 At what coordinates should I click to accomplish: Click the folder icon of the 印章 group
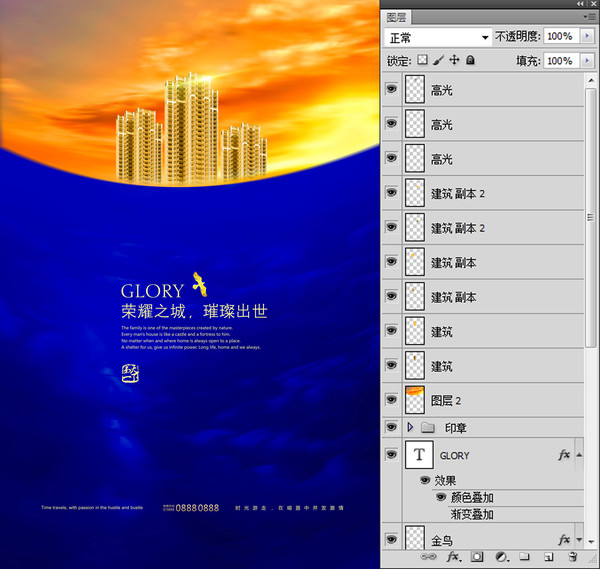coord(428,427)
